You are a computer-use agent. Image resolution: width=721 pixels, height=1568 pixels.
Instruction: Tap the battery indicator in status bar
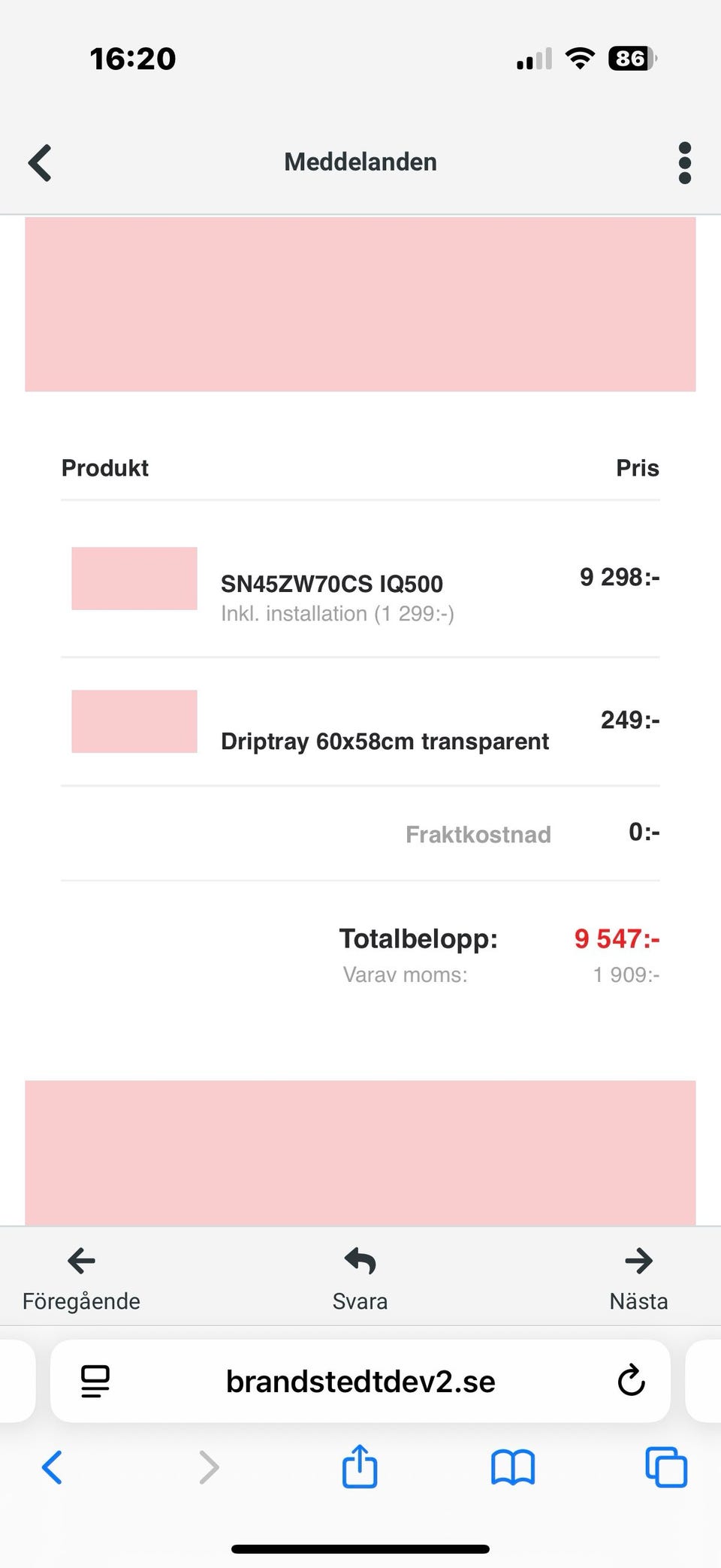tap(632, 59)
